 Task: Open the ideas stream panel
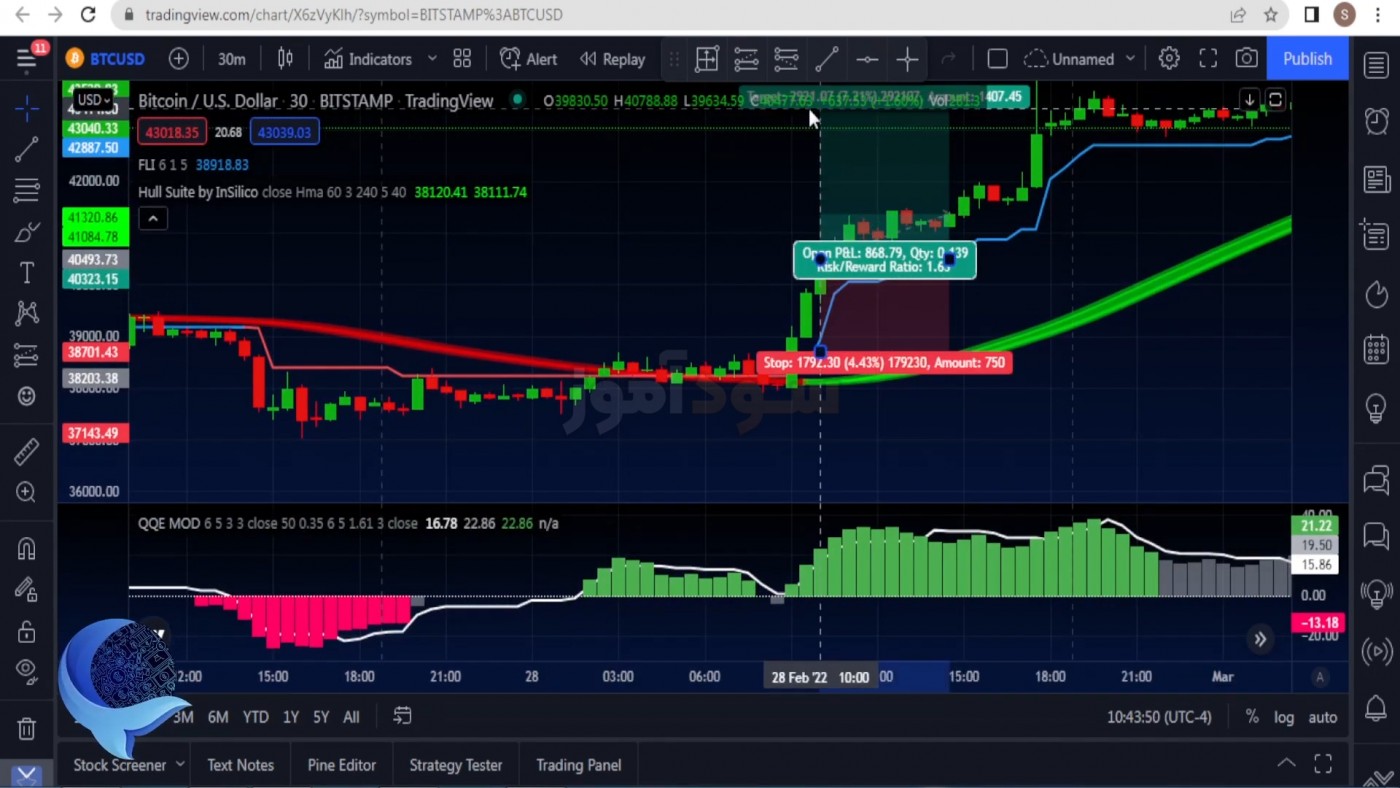[1377, 593]
